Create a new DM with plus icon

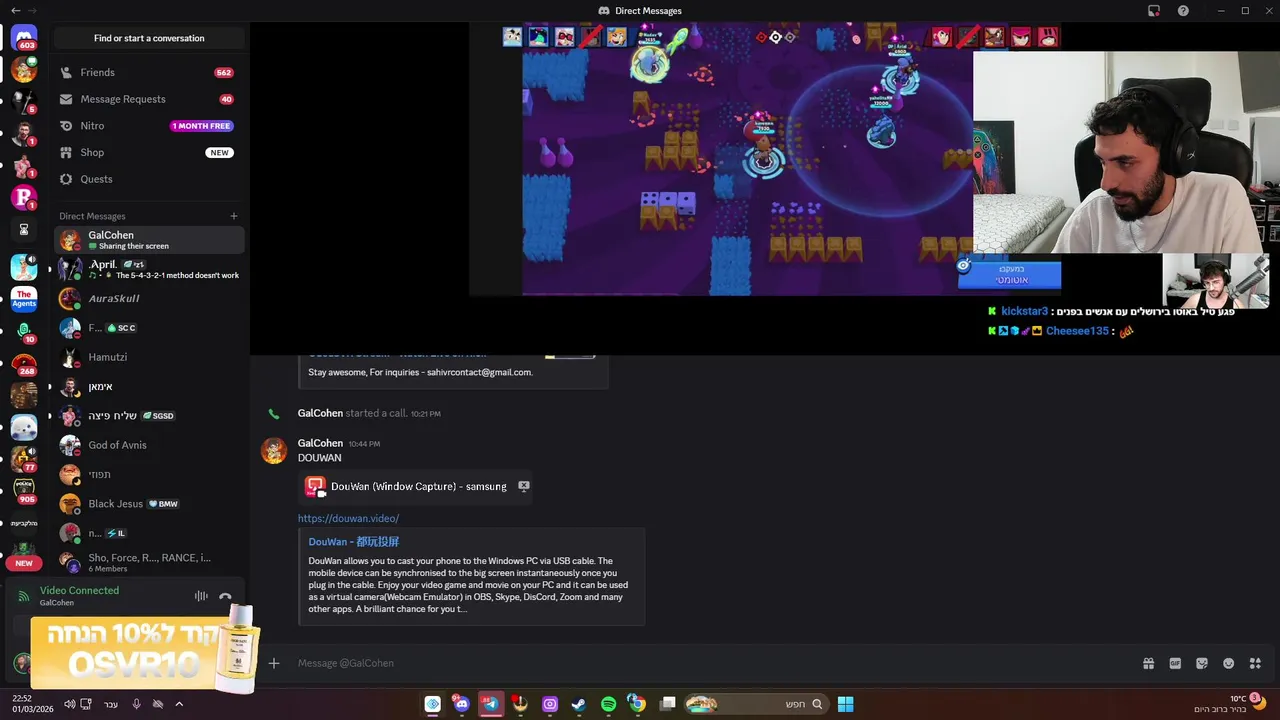pyautogui.click(x=234, y=216)
